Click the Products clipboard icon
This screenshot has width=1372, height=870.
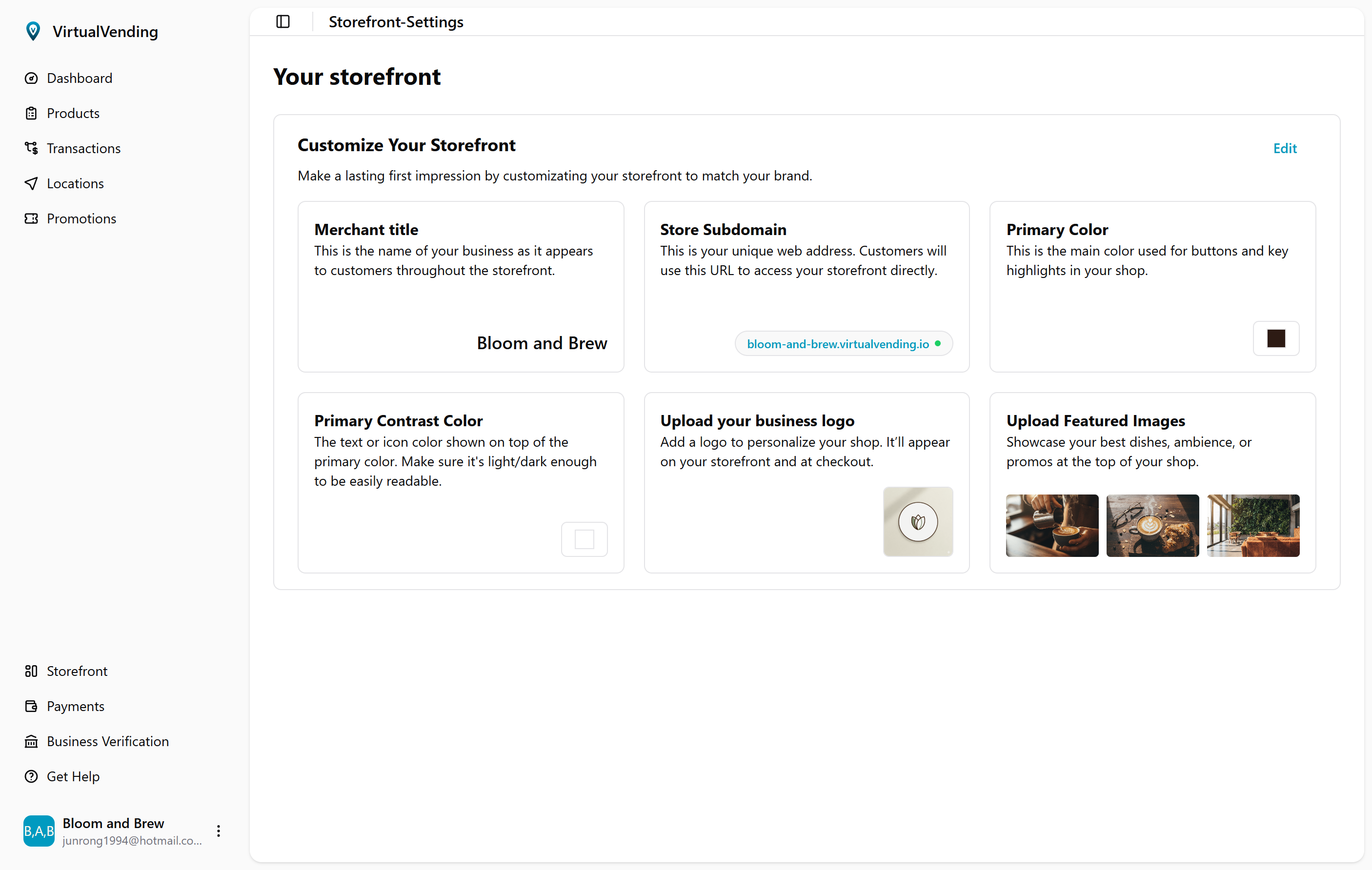click(x=31, y=113)
